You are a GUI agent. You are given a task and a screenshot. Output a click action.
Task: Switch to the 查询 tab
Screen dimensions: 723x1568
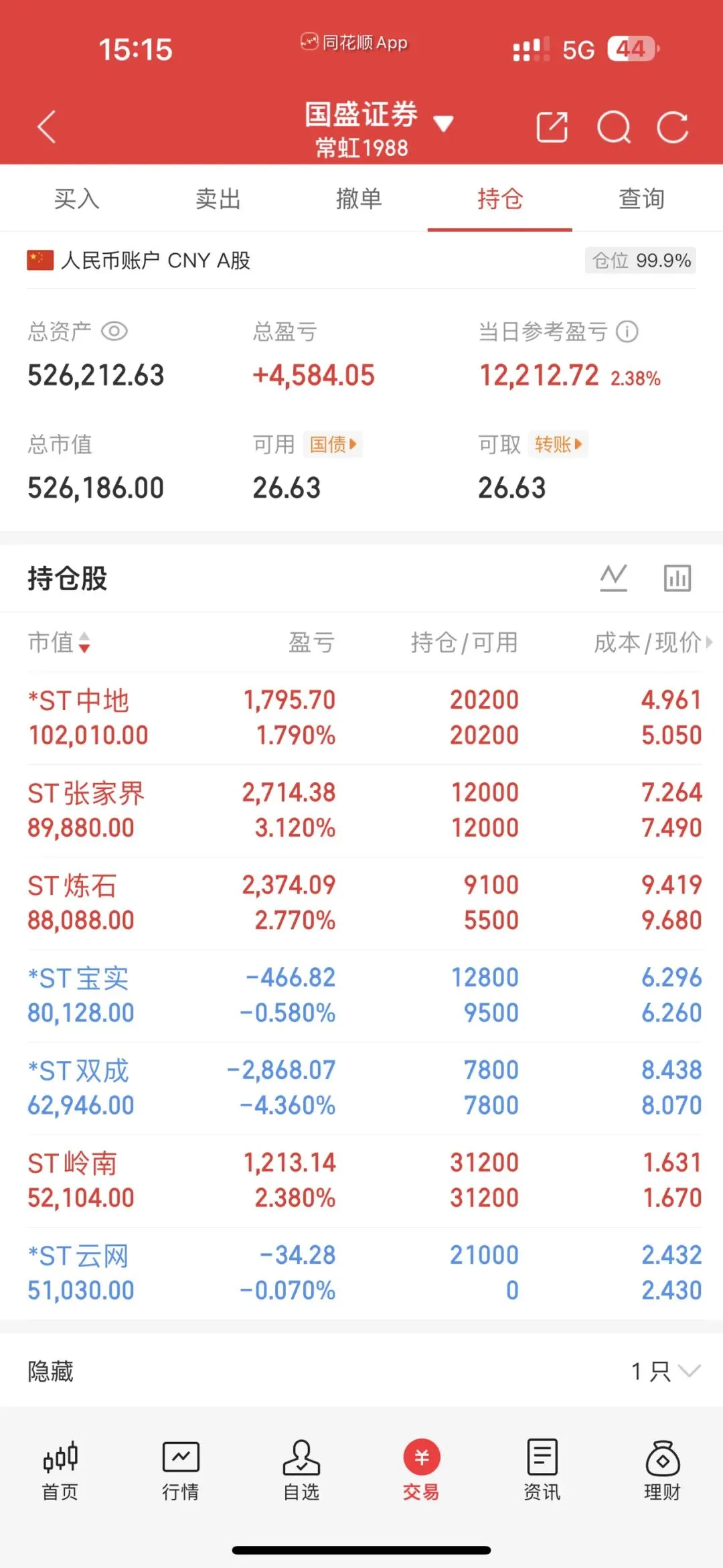tap(641, 198)
